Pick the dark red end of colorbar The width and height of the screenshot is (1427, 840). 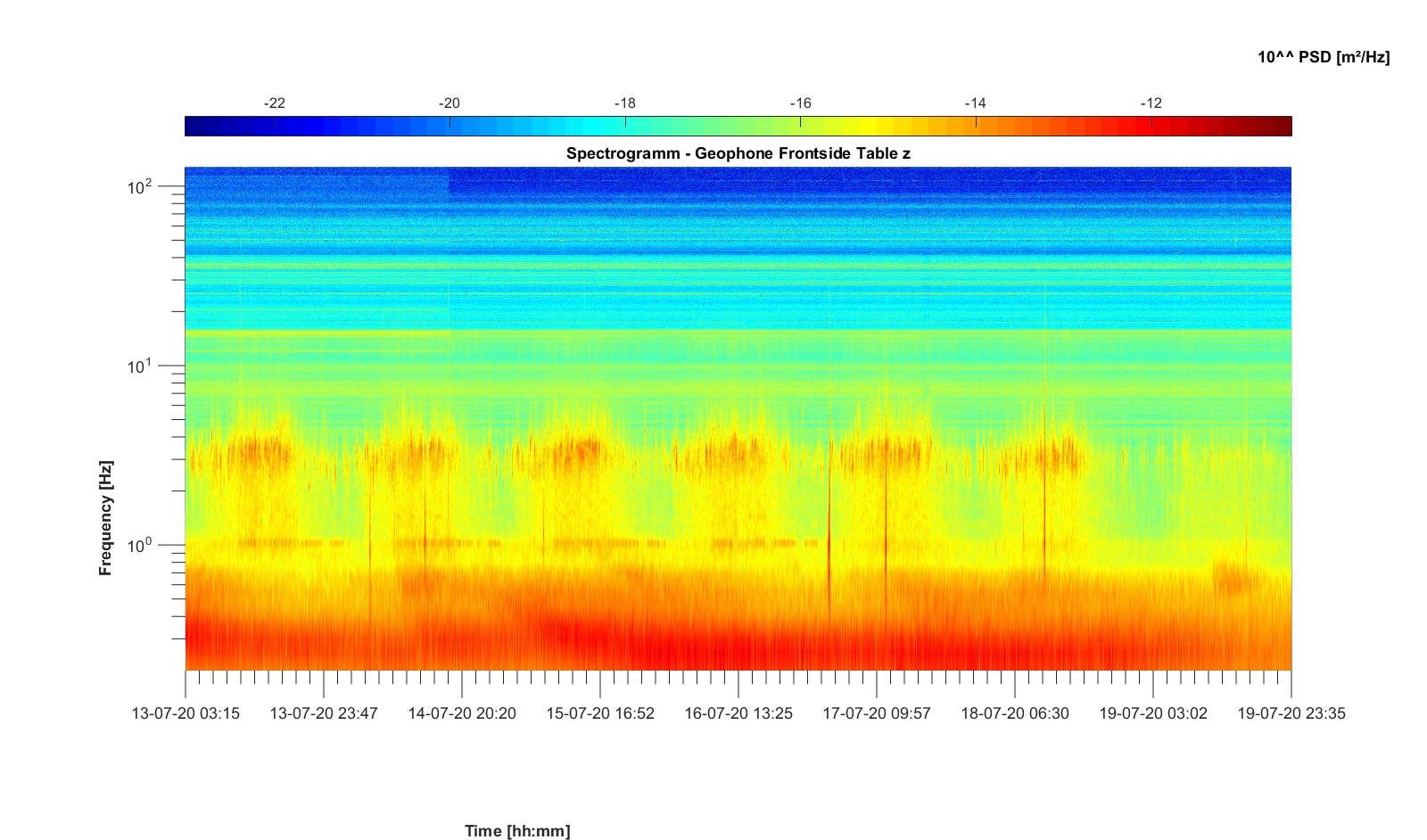[1283, 127]
